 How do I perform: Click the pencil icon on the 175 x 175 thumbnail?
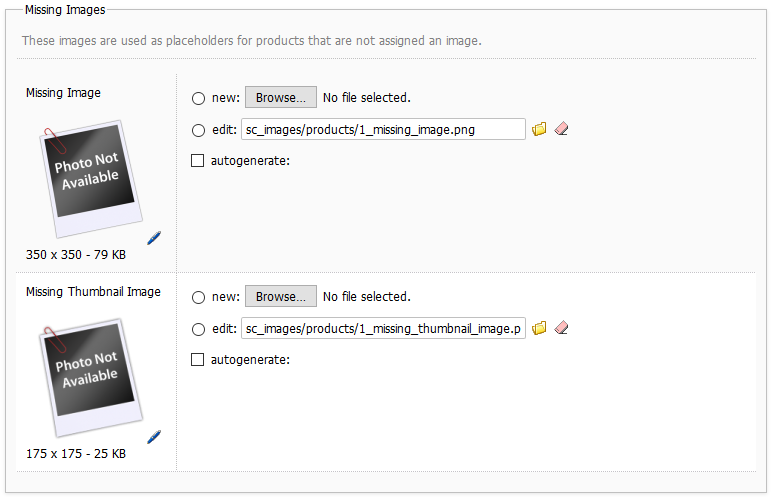tap(154, 436)
